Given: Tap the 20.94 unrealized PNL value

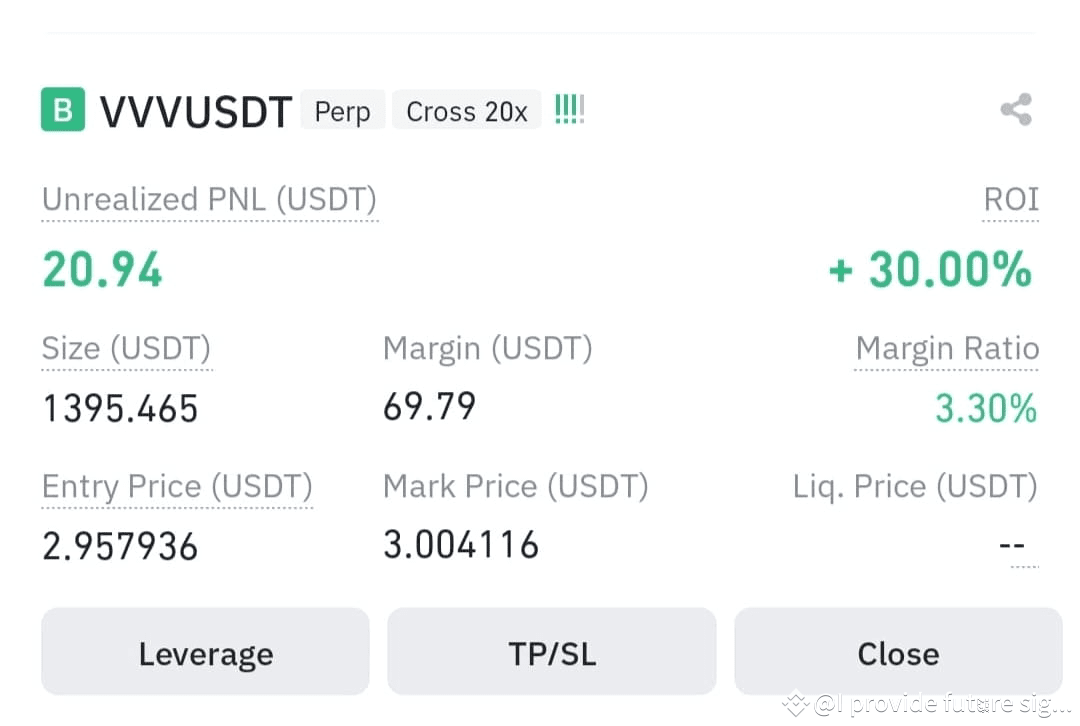Looking at the screenshot, I should click(102, 269).
